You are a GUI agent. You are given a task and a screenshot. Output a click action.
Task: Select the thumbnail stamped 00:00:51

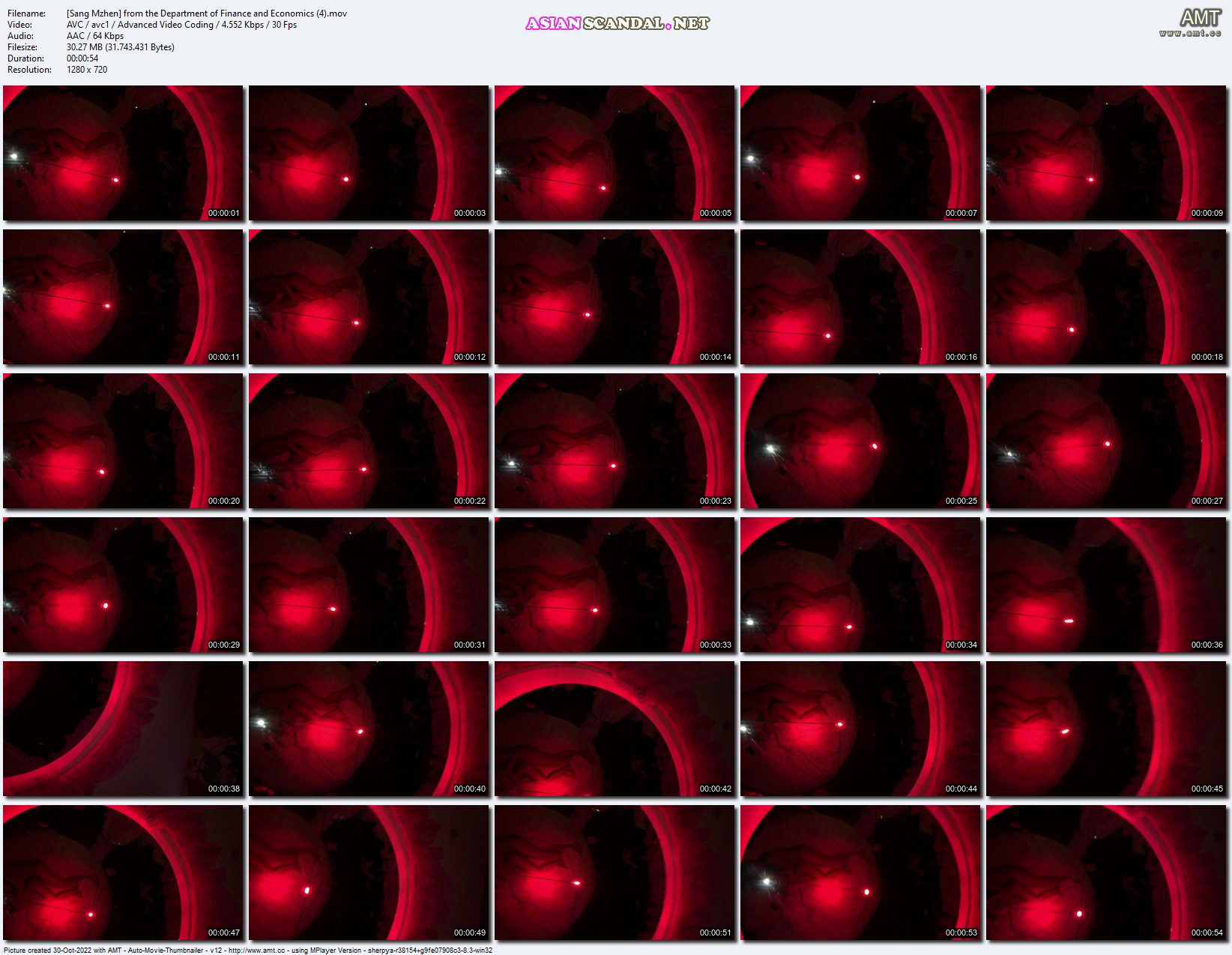click(x=615, y=873)
